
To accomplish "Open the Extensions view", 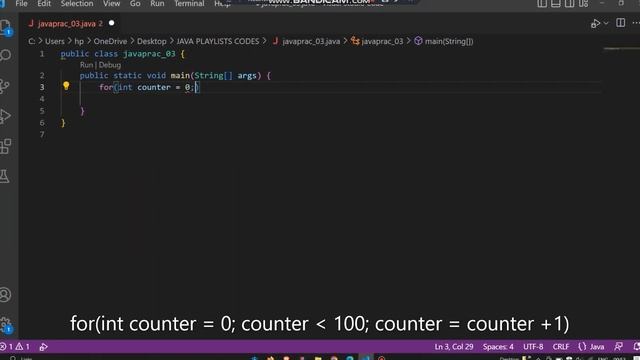I will (6, 146).
